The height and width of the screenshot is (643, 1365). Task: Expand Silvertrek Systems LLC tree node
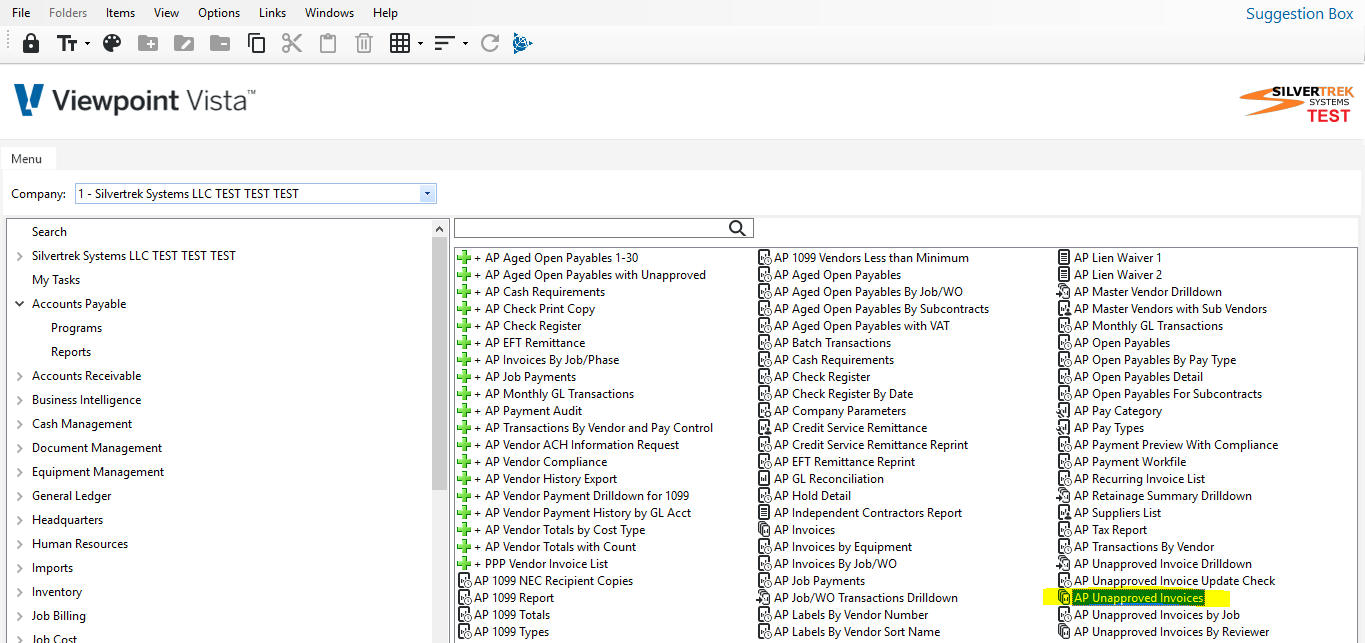pos(19,256)
